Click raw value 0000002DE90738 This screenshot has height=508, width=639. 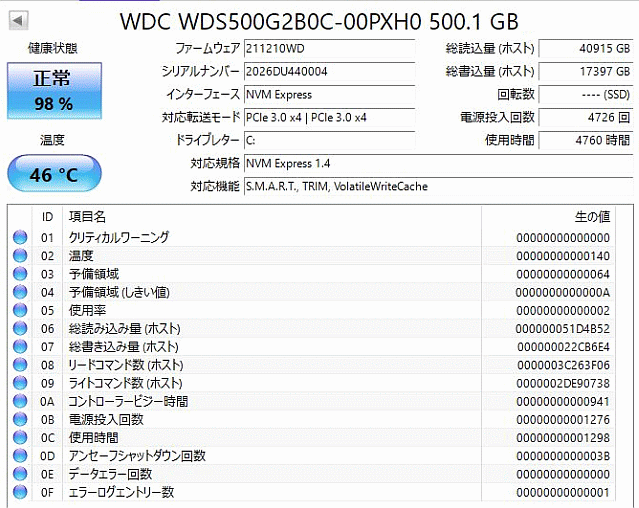(563, 384)
